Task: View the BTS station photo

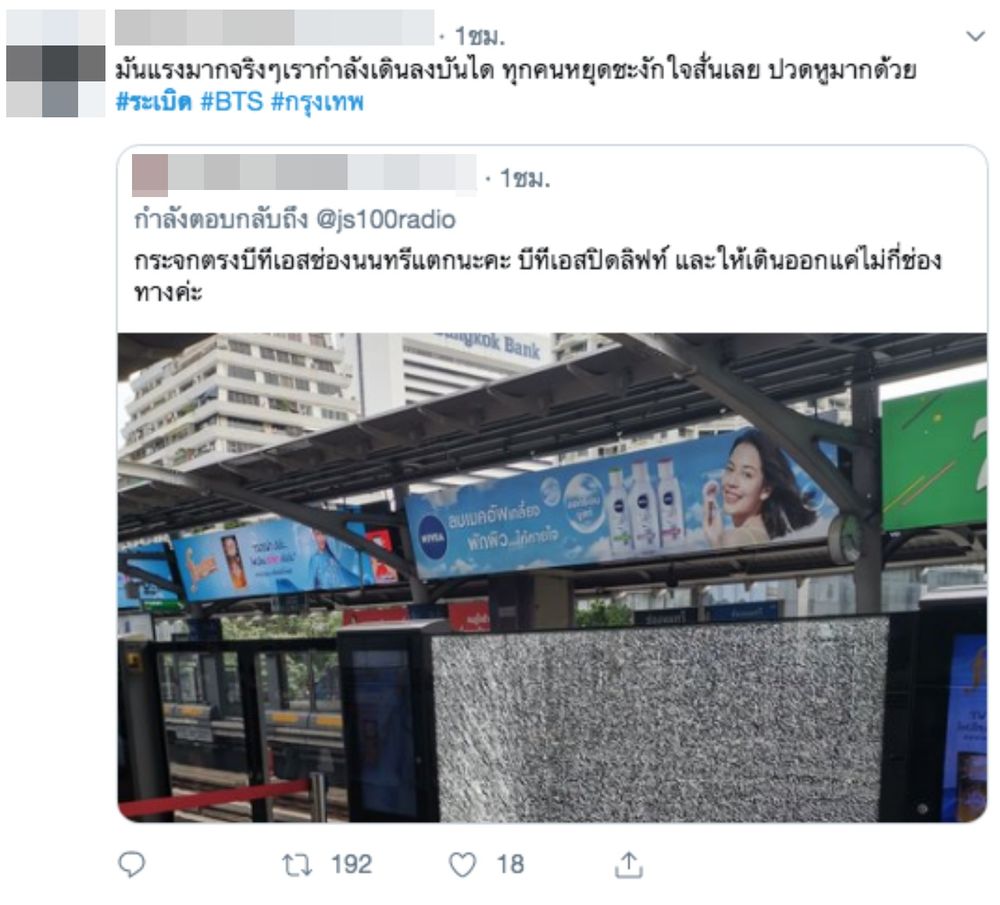Action: (x=552, y=578)
